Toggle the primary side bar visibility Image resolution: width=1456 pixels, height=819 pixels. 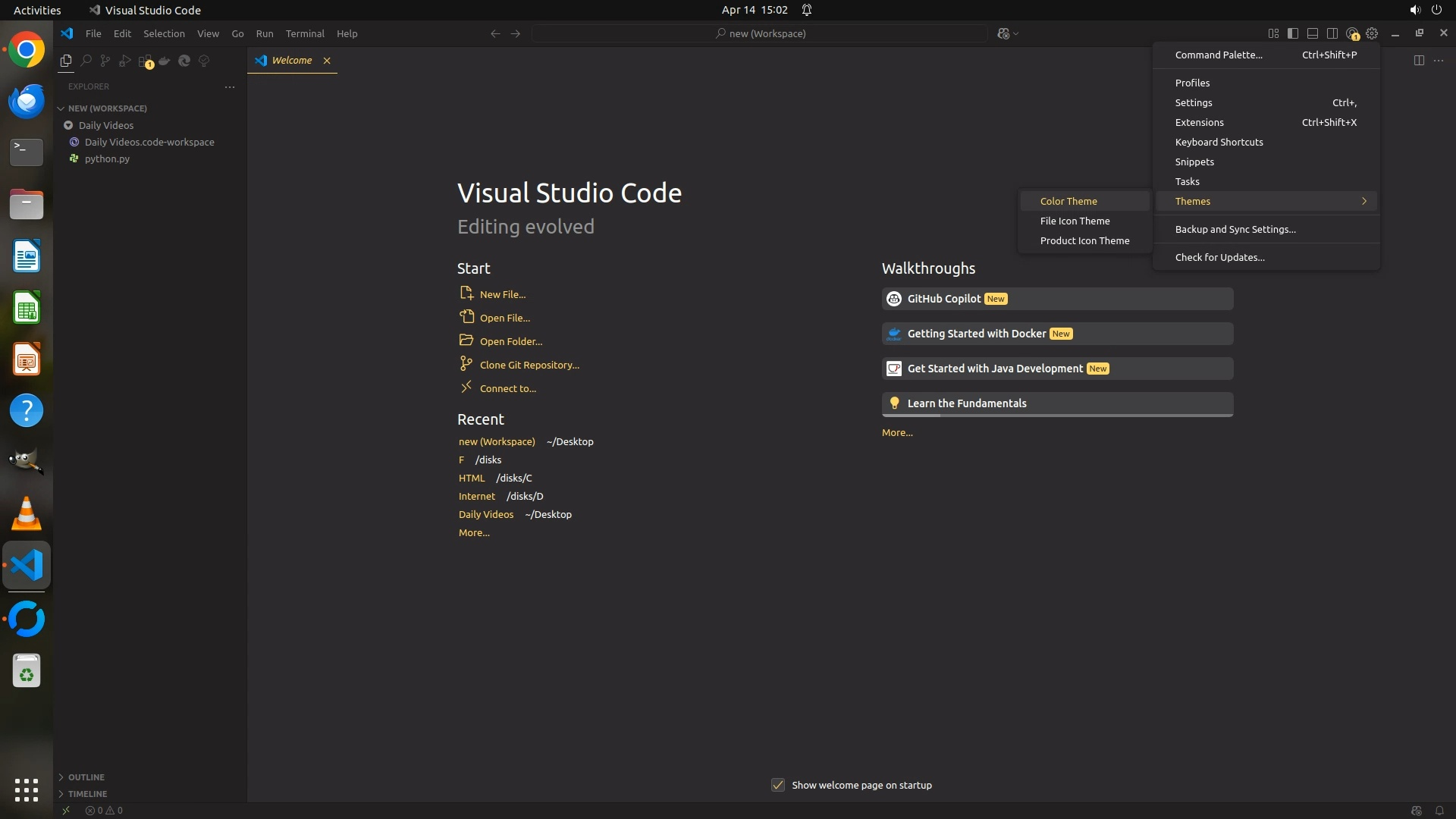pyautogui.click(x=1293, y=33)
